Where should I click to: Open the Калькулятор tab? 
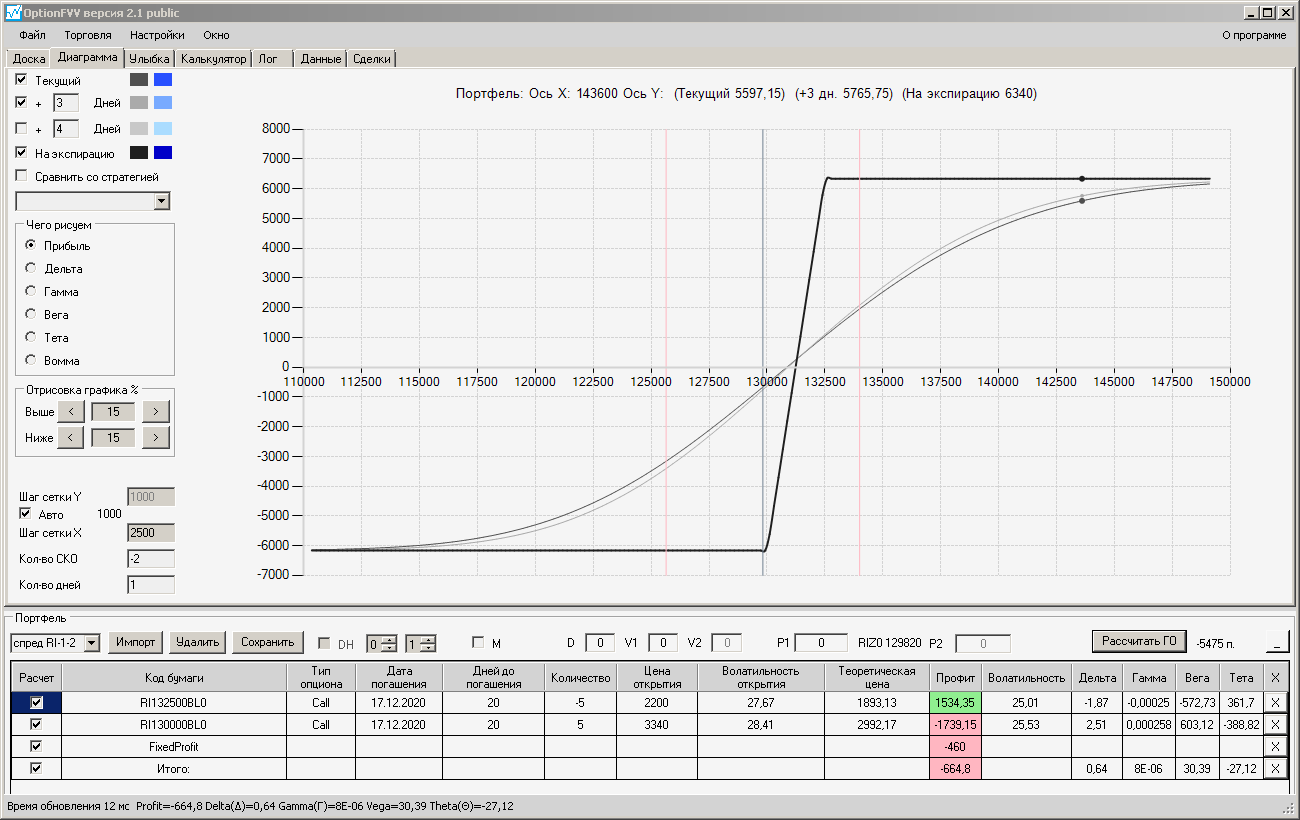[x=213, y=59]
